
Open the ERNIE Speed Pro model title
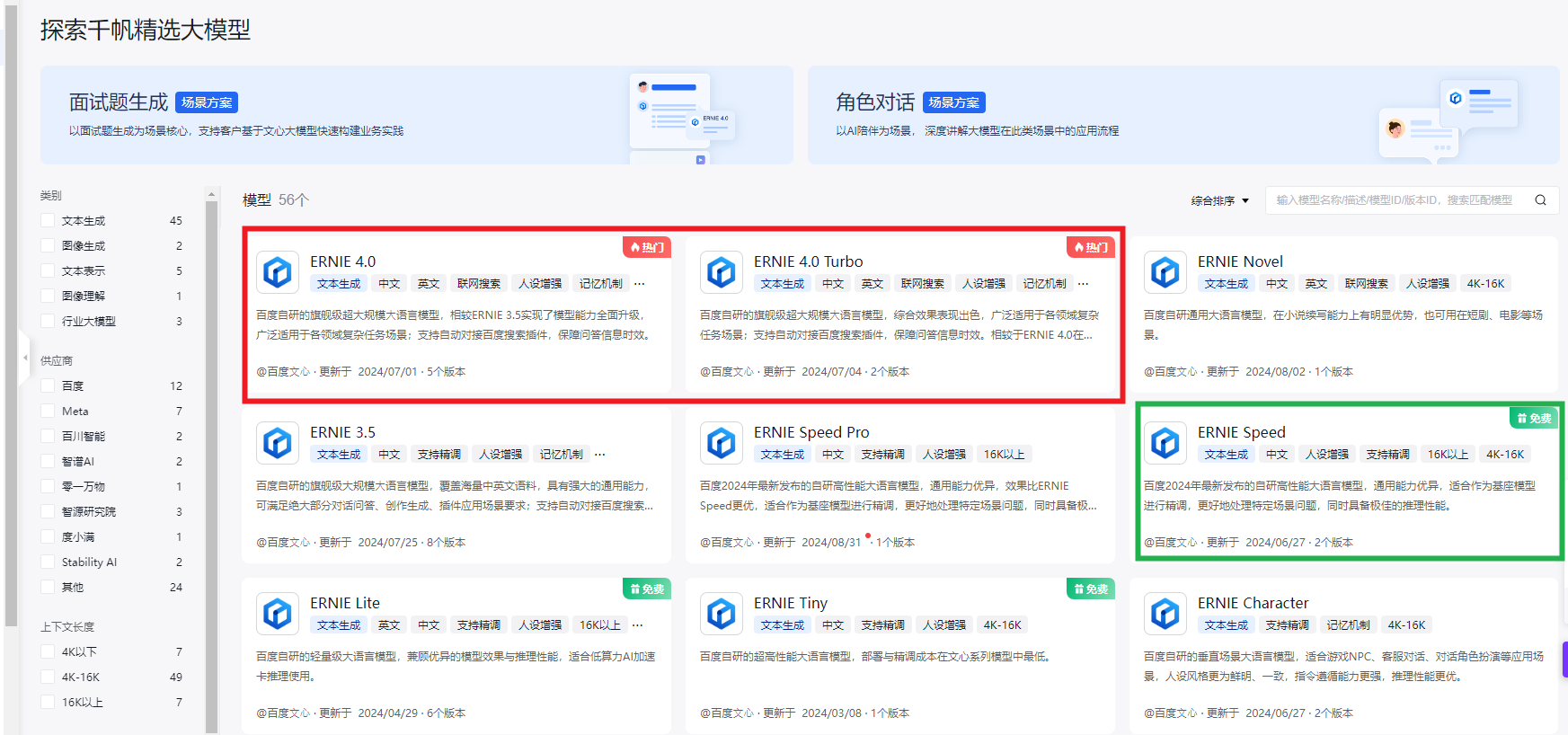(811, 432)
